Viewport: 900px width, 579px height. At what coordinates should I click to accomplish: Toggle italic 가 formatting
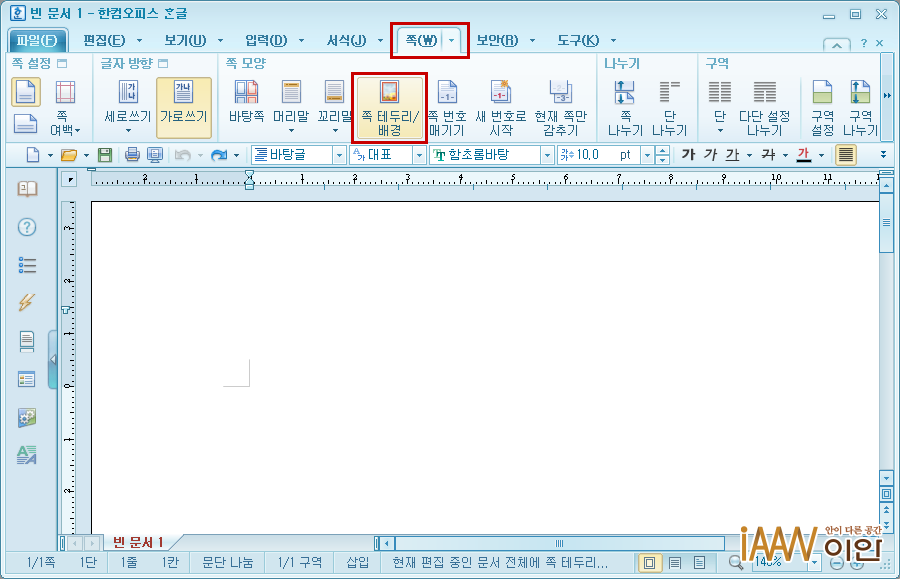click(x=711, y=154)
